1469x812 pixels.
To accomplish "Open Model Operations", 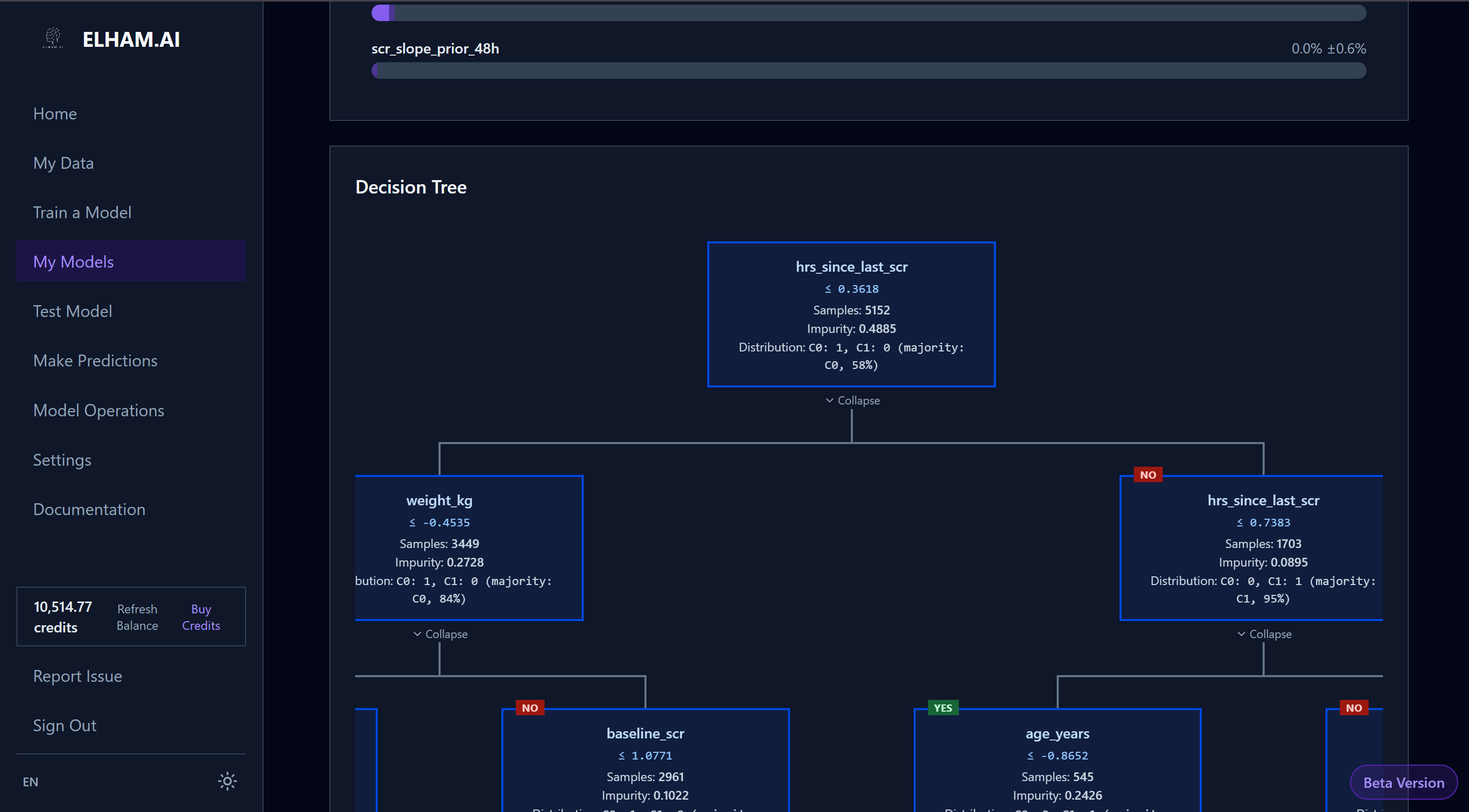I will click(x=99, y=410).
